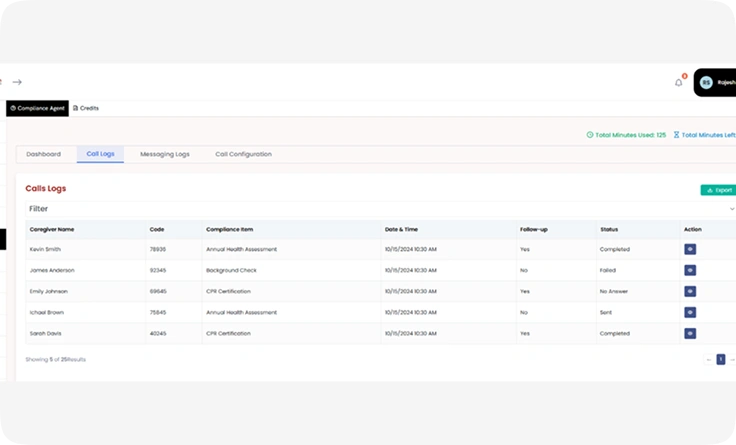View details for Emily Johnson's call

click(x=690, y=292)
